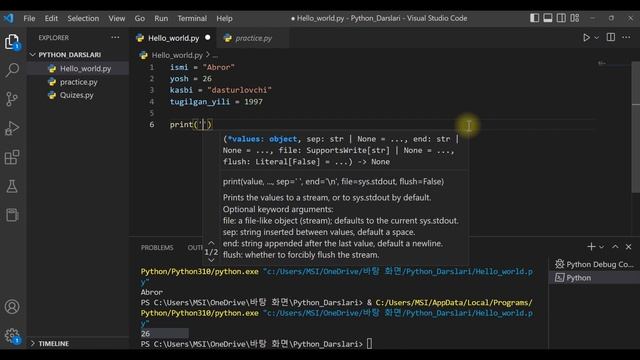This screenshot has width=640, height=360.
Task: Select the Python Debug Console terminal
Action: click(x=594, y=264)
